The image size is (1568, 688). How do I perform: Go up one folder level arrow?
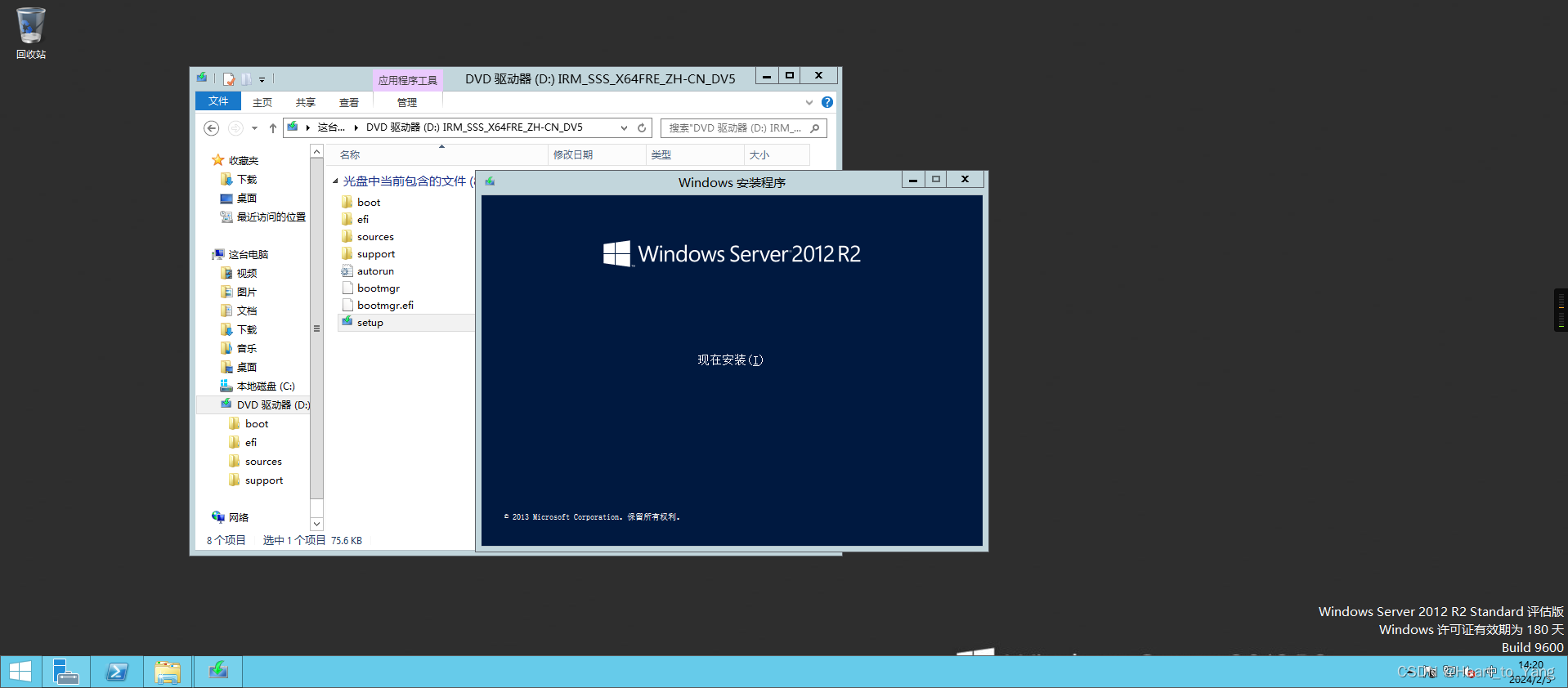pos(272,127)
